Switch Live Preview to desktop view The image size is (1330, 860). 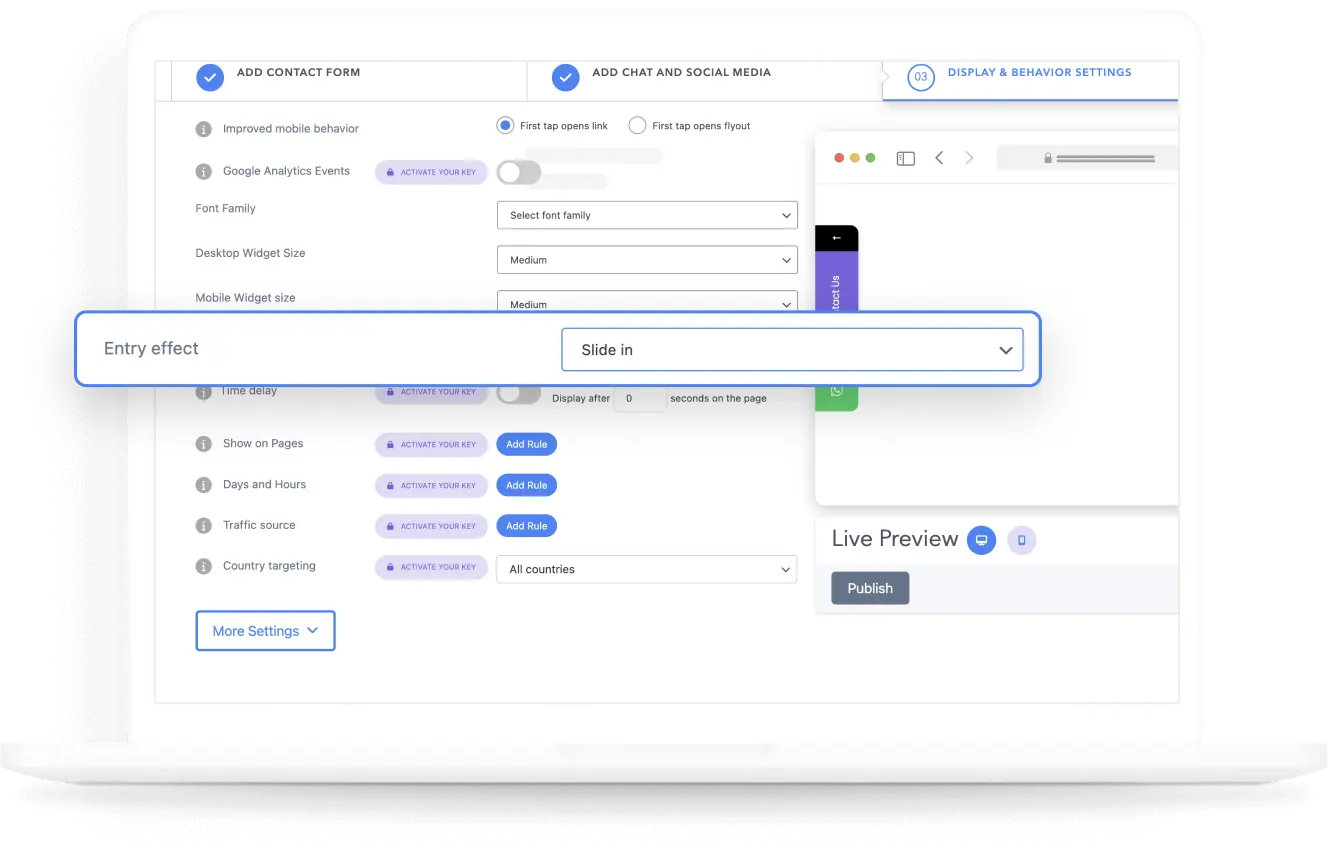coord(981,540)
